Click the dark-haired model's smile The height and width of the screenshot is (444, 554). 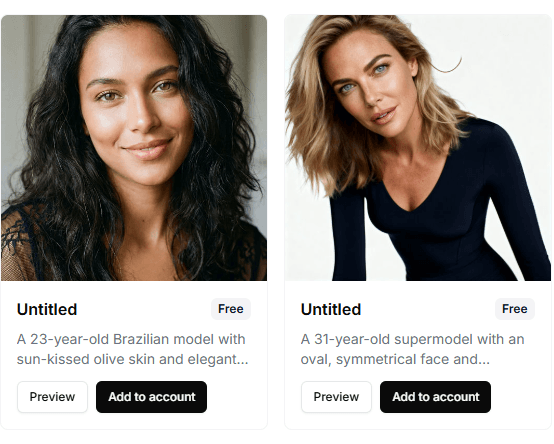click(x=148, y=147)
